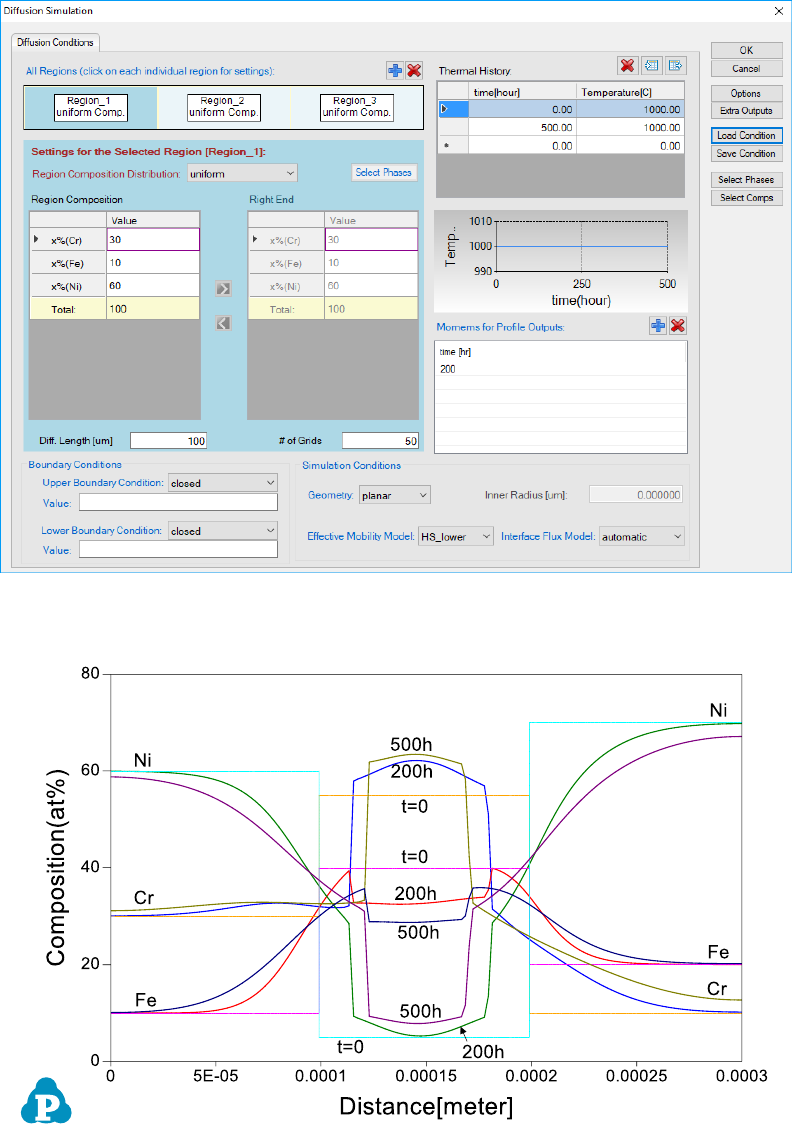
Task: Open Lower Boundary Condition dropdown
Action: point(222,531)
